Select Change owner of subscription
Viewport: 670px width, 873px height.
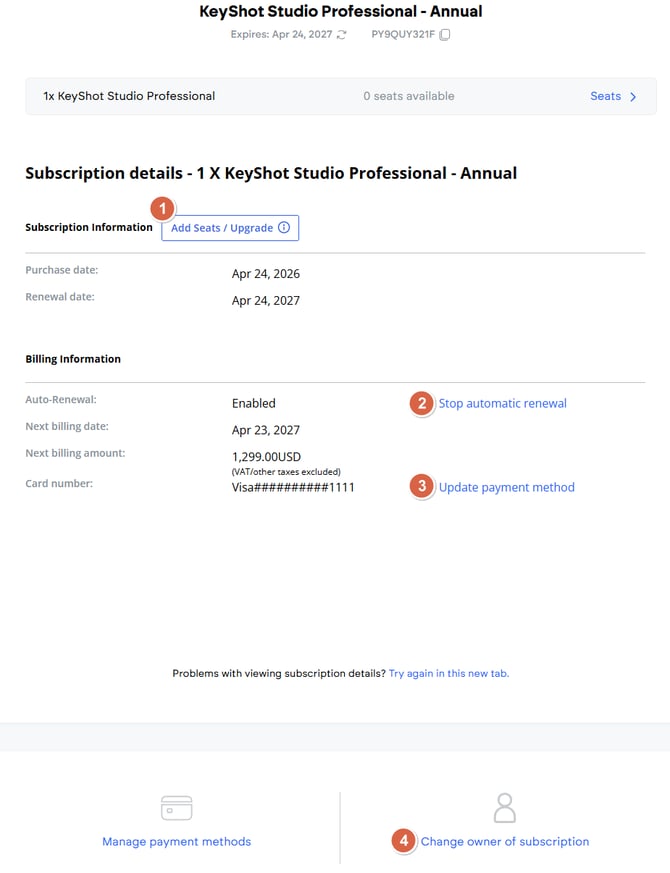505,841
